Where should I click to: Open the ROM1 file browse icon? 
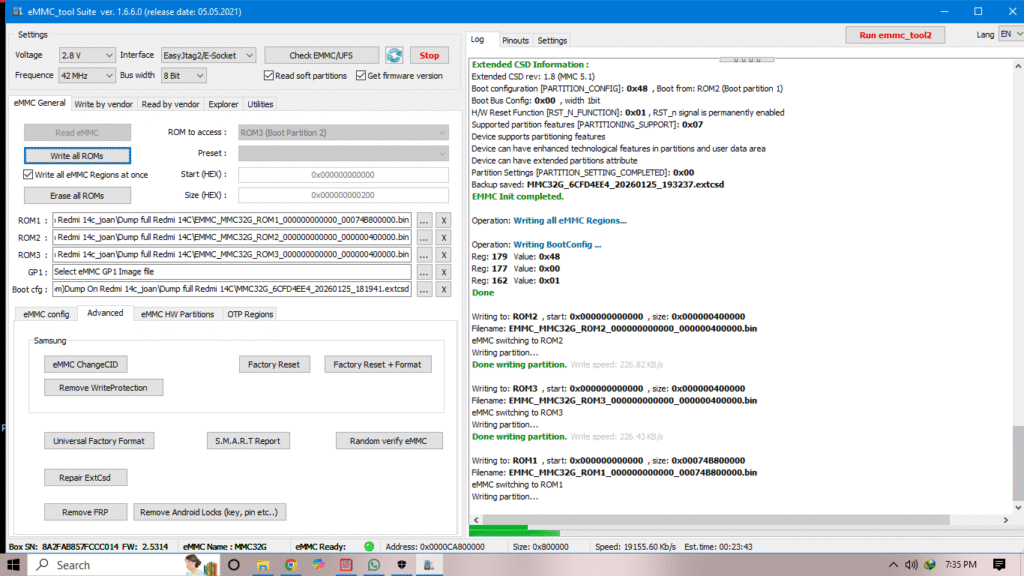click(424, 220)
